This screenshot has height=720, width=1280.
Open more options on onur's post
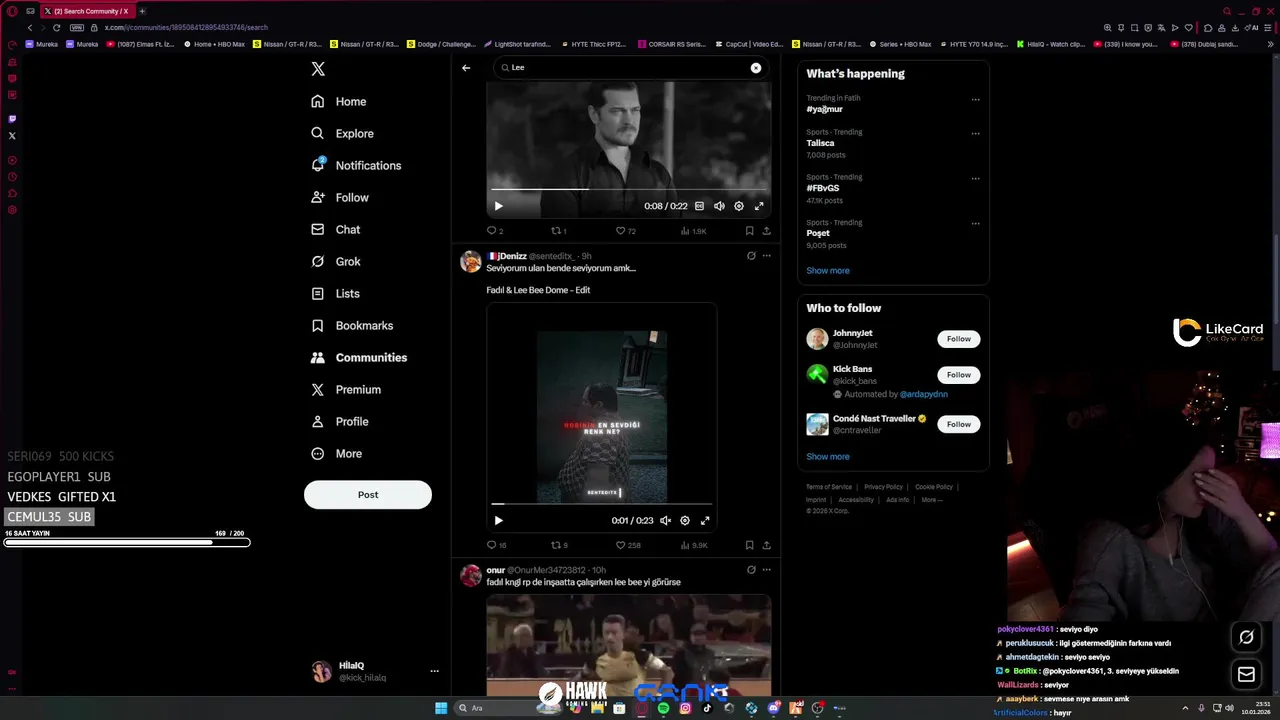(767, 570)
